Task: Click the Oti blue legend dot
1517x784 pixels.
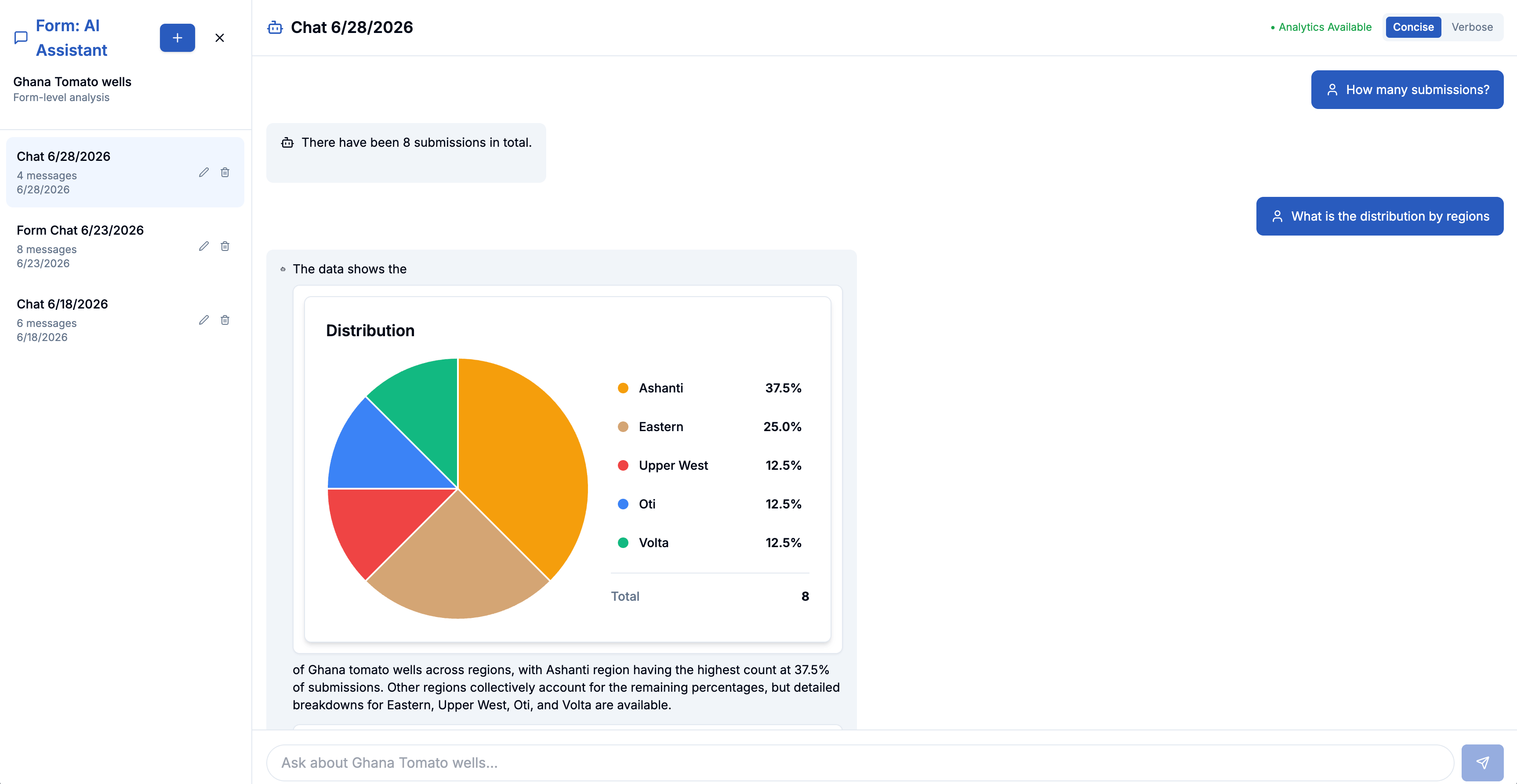Action: point(623,504)
